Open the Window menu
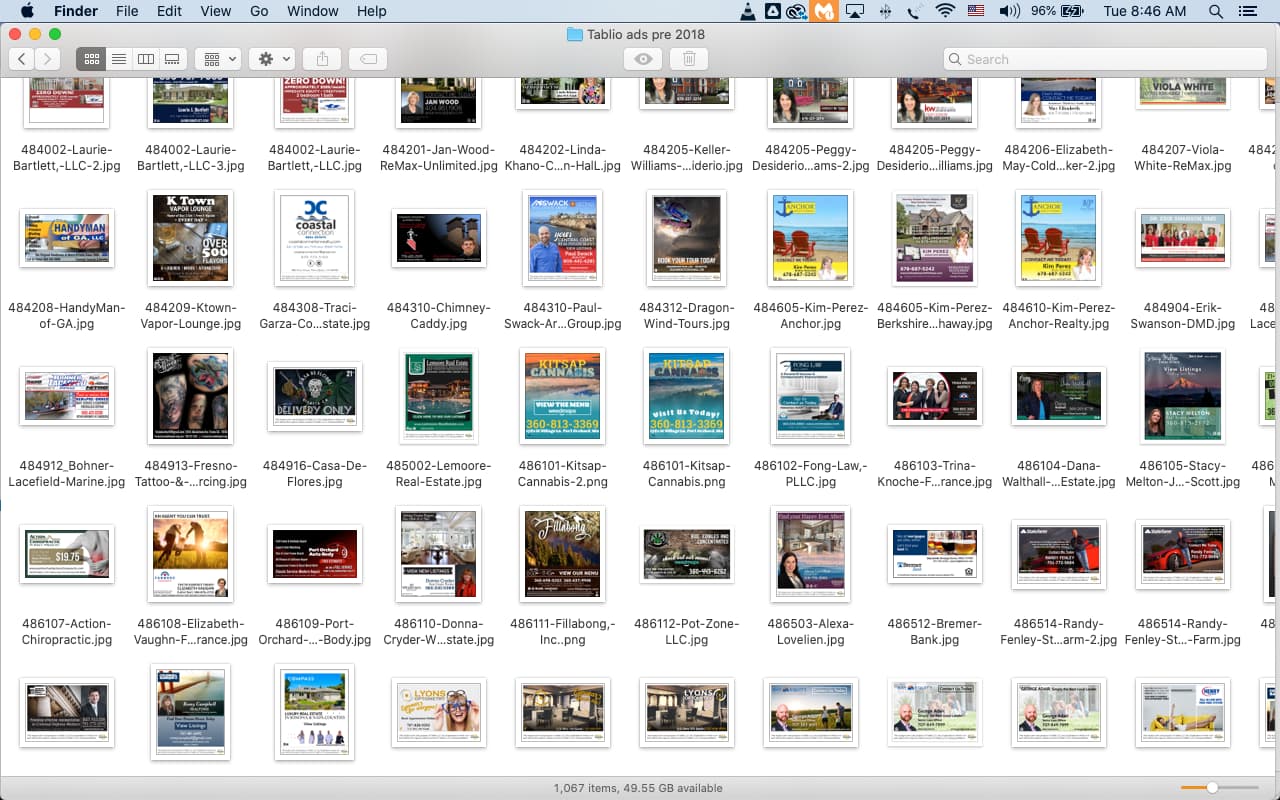 312,11
